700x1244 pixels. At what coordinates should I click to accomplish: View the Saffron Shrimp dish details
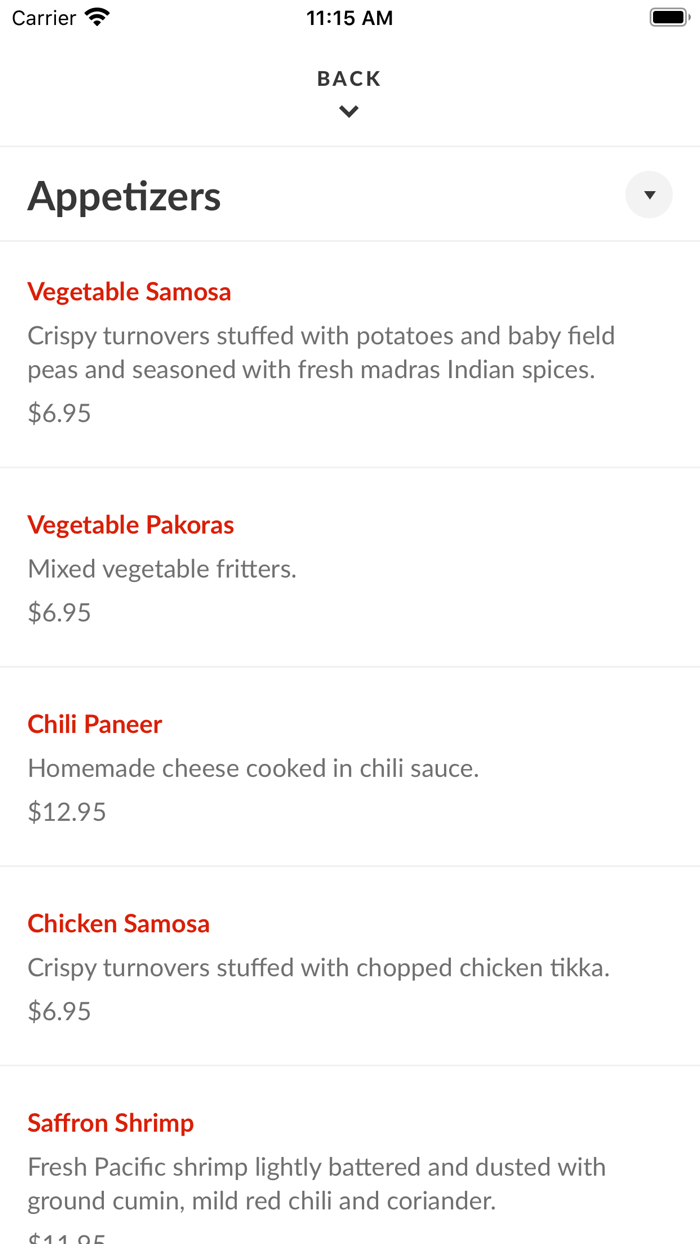pyautogui.click(x=110, y=1122)
